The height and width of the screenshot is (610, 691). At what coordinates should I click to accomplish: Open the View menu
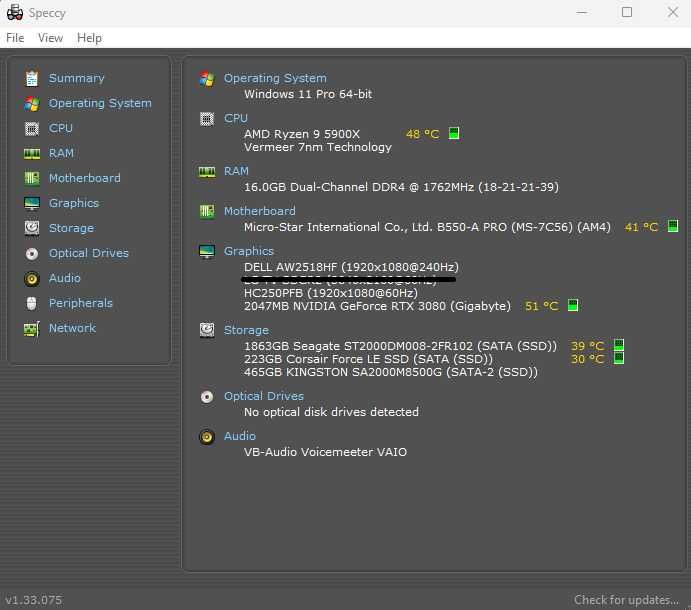[x=50, y=38]
